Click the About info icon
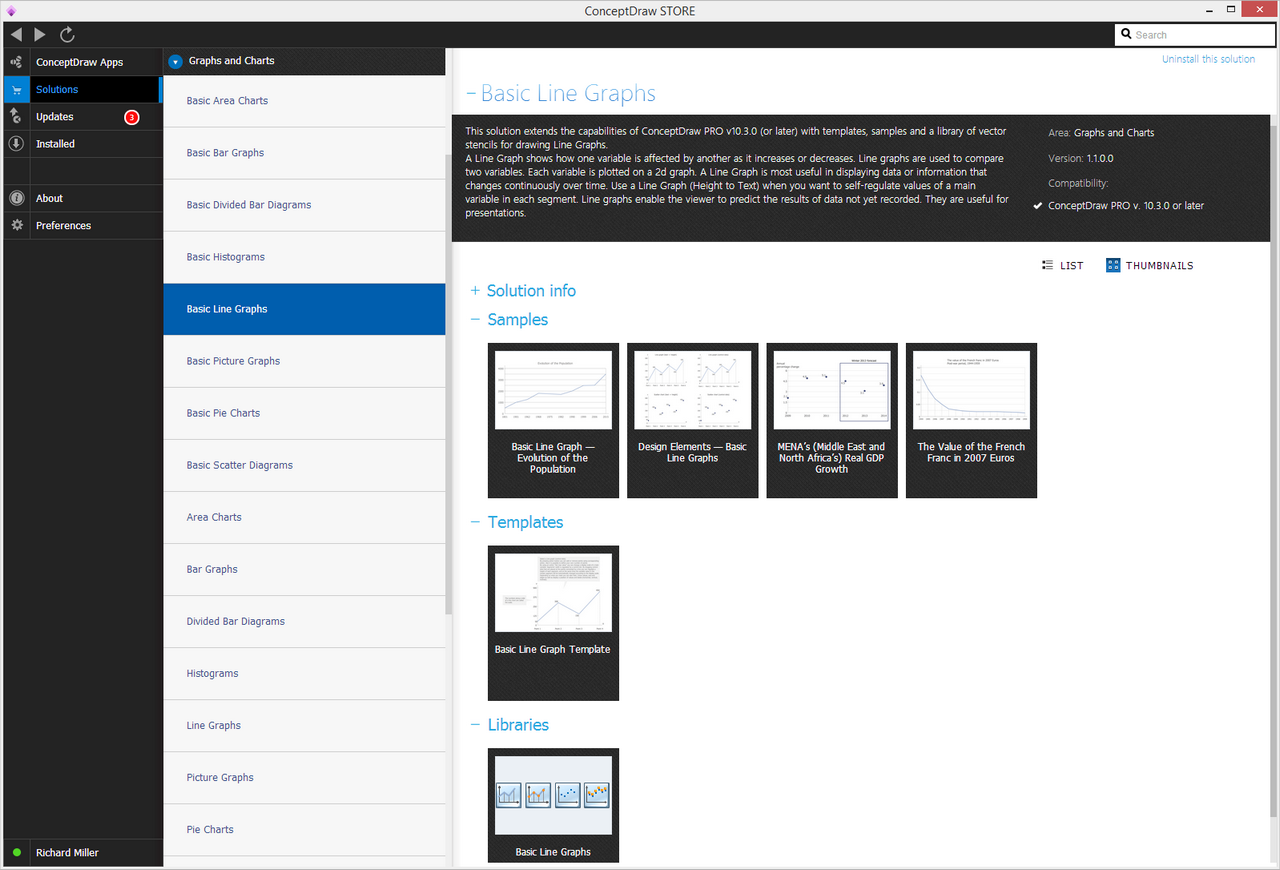Image resolution: width=1280 pixels, height=870 pixels. [x=16, y=198]
